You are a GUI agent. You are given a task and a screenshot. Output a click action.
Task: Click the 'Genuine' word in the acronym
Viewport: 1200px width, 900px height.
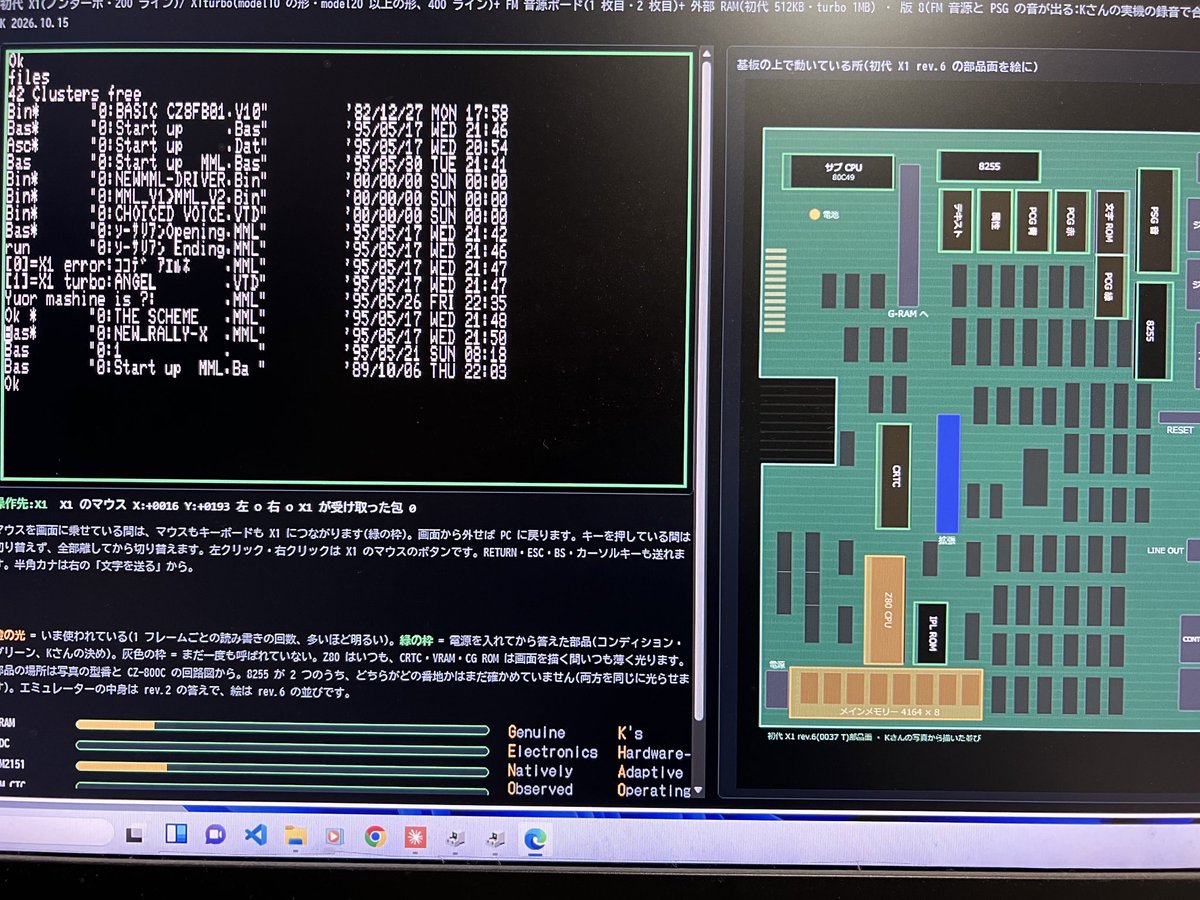pyautogui.click(x=536, y=733)
